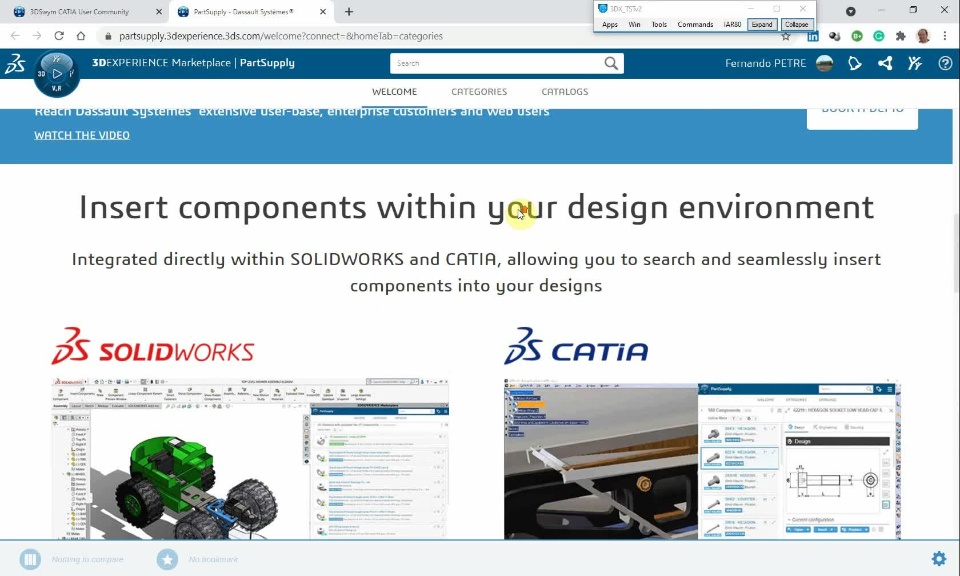The image size is (960, 576).
Task: Click the help question mark icon
Action: (945, 63)
